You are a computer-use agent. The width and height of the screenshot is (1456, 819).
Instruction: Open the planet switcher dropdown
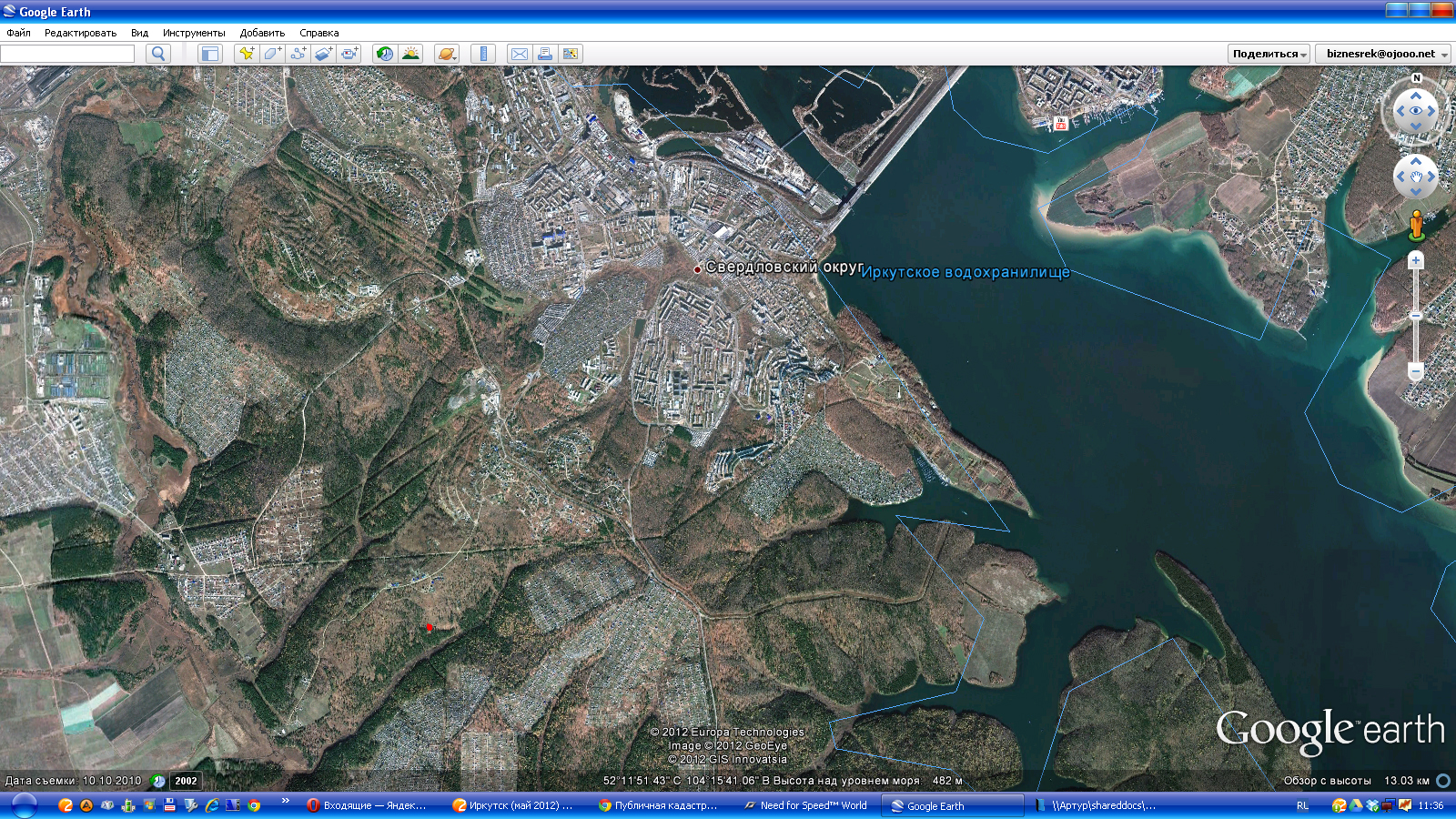click(x=447, y=54)
